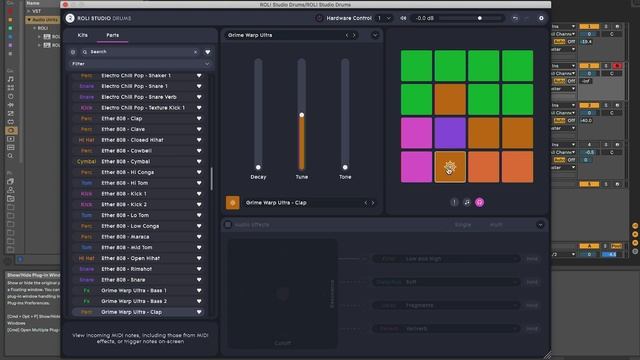
Task: Select Ether 808 - Kick 2 part
Action: pos(139,204)
